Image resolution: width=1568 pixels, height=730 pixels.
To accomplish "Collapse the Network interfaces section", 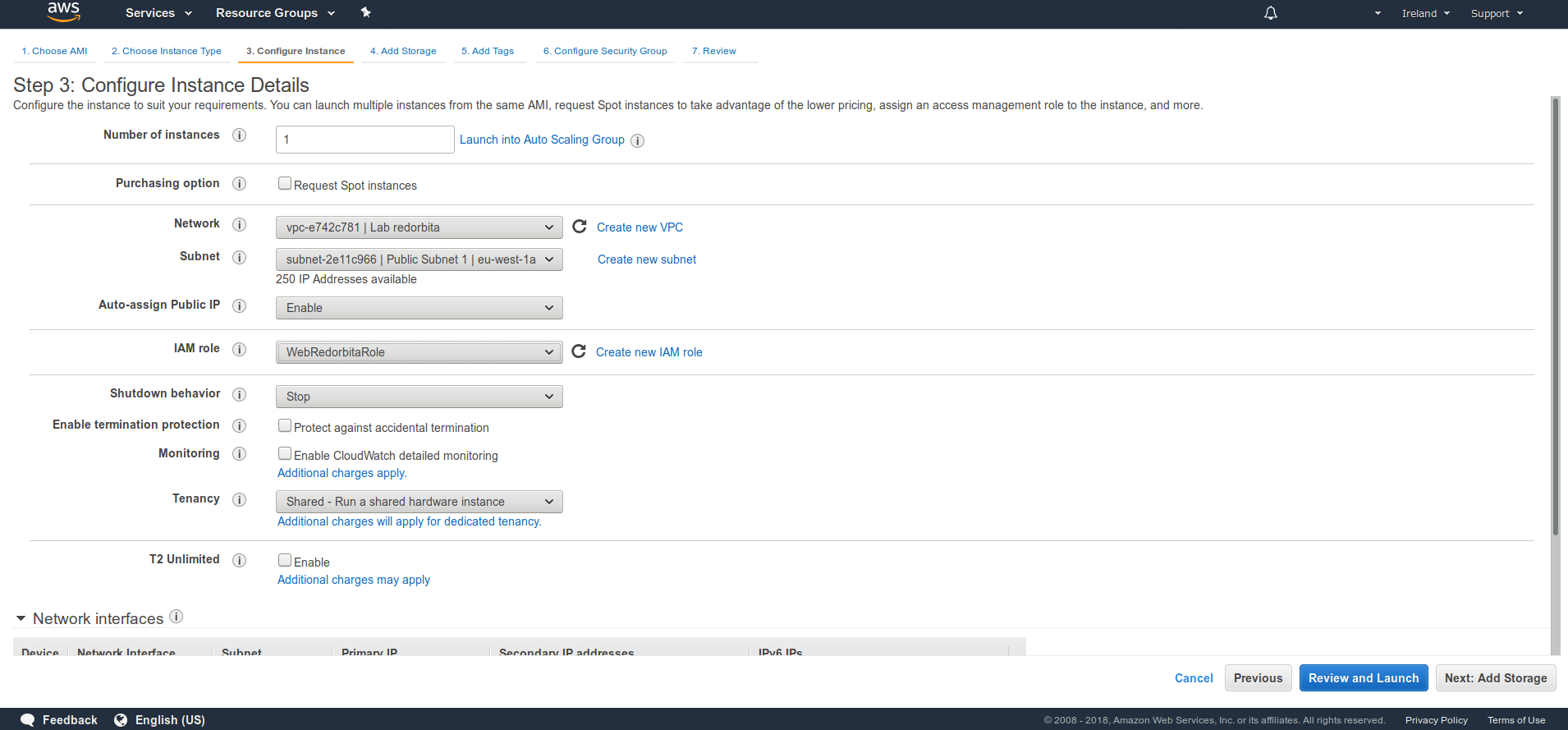I will pyautogui.click(x=21, y=619).
